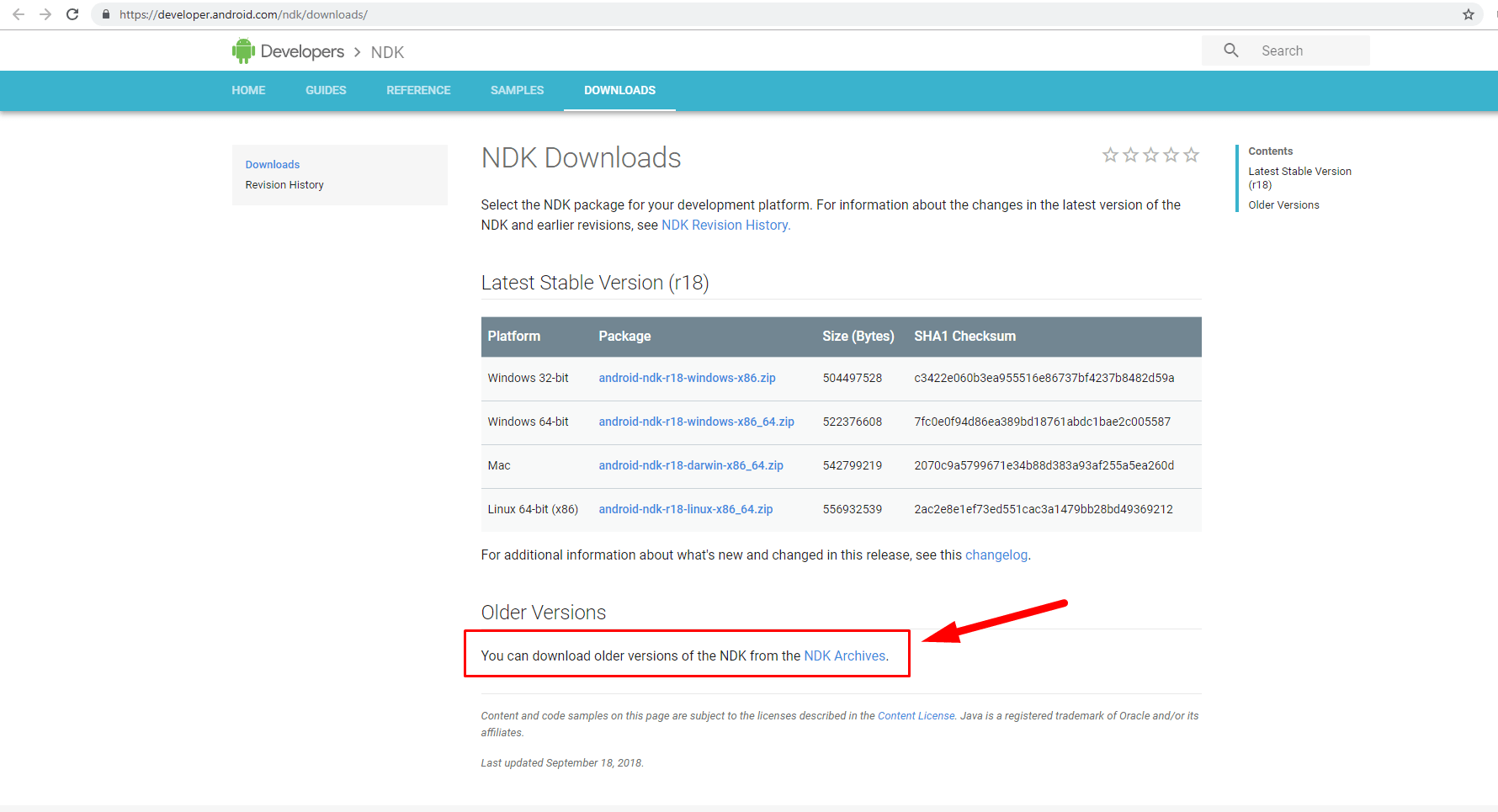Reload the page with the refresh icon

coord(72,14)
